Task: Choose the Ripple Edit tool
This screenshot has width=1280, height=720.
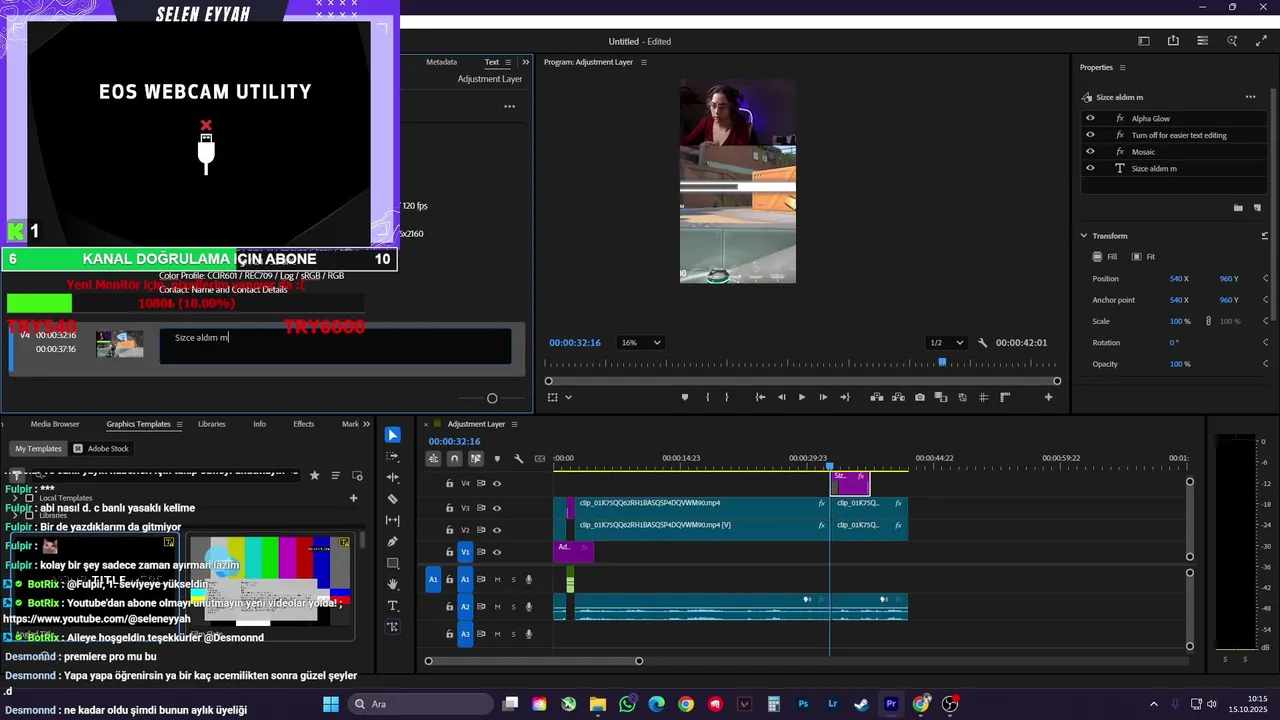Action: [x=393, y=478]
